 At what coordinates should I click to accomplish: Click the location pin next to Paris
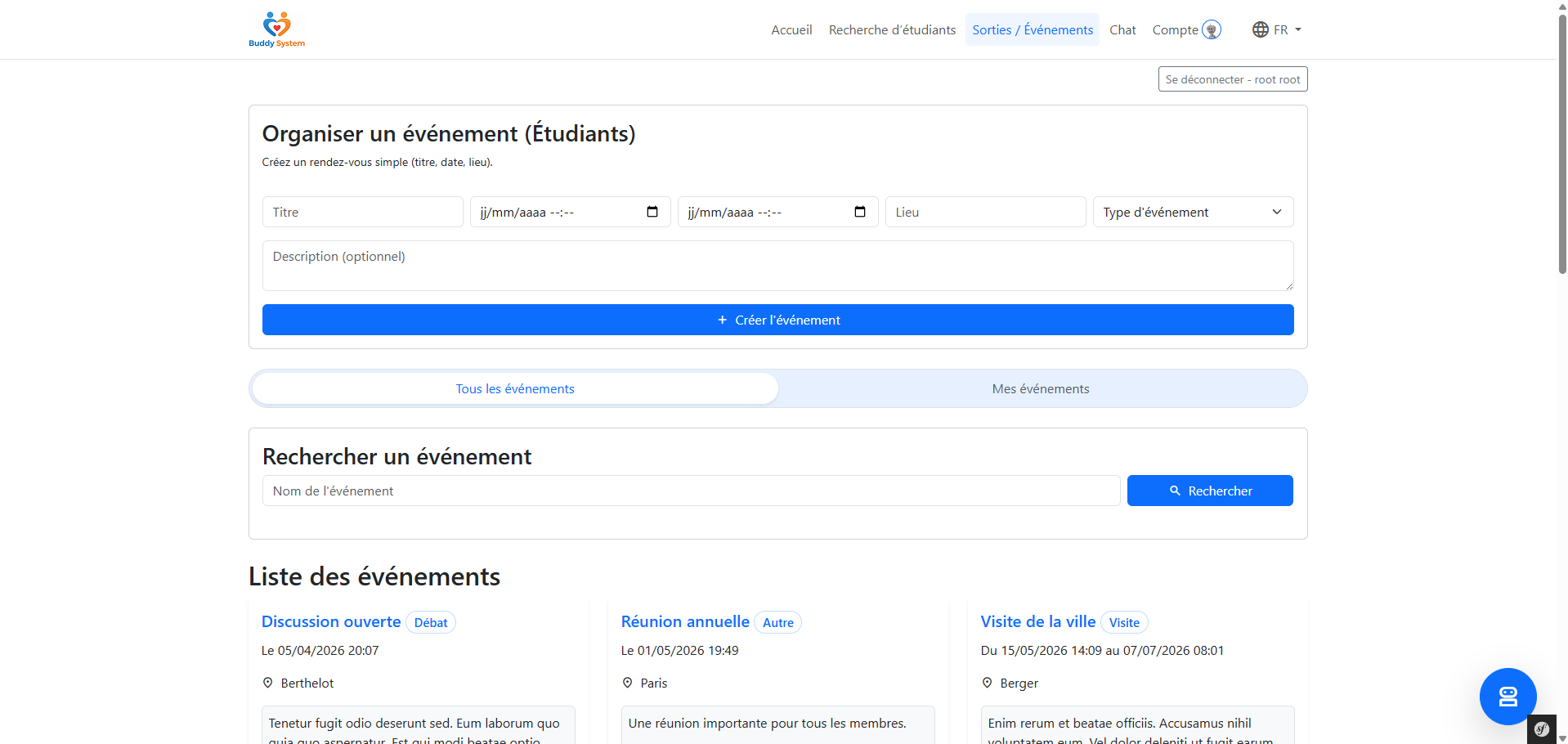pyautogui.click(x=628, y=683)
